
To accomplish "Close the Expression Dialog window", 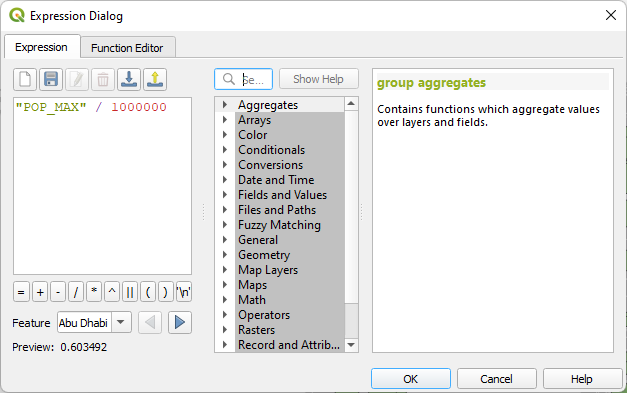I will pos(611,15).
